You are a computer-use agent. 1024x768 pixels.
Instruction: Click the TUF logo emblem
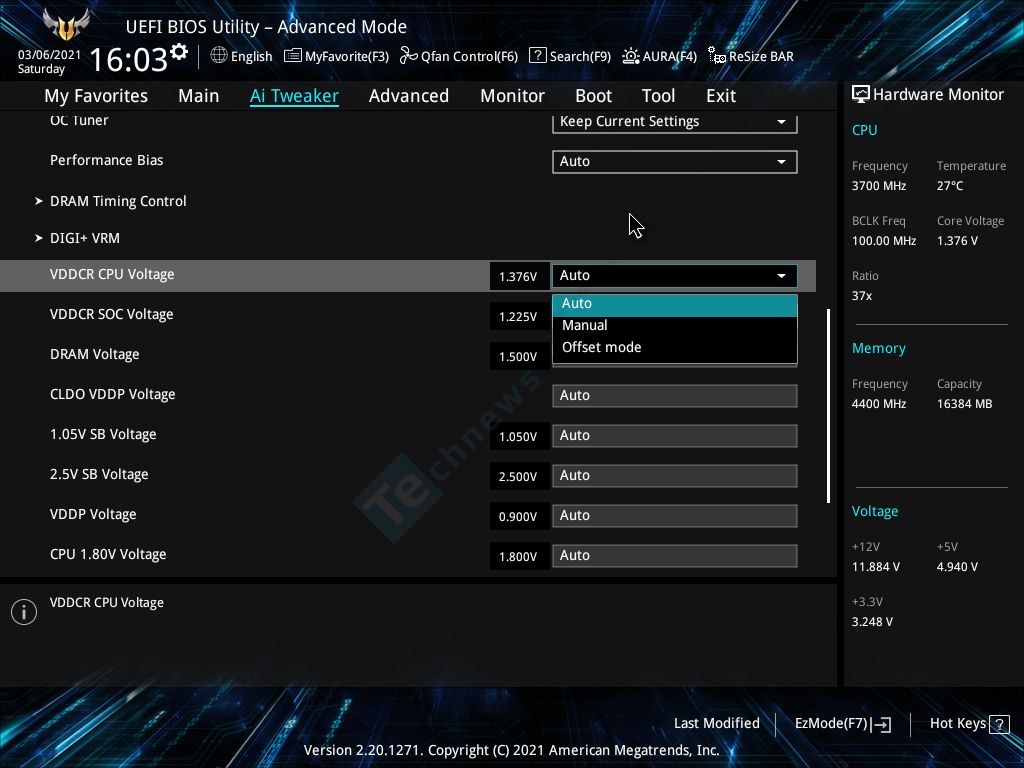66,25
